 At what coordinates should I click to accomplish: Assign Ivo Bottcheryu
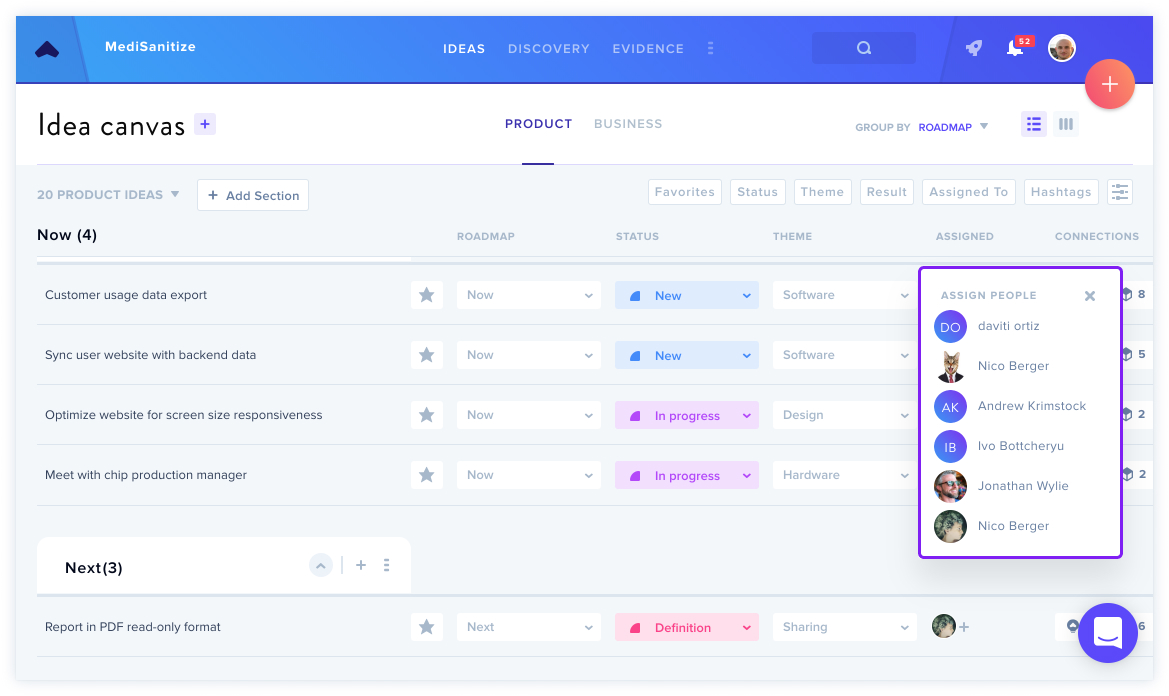[x=1020, y=446]
